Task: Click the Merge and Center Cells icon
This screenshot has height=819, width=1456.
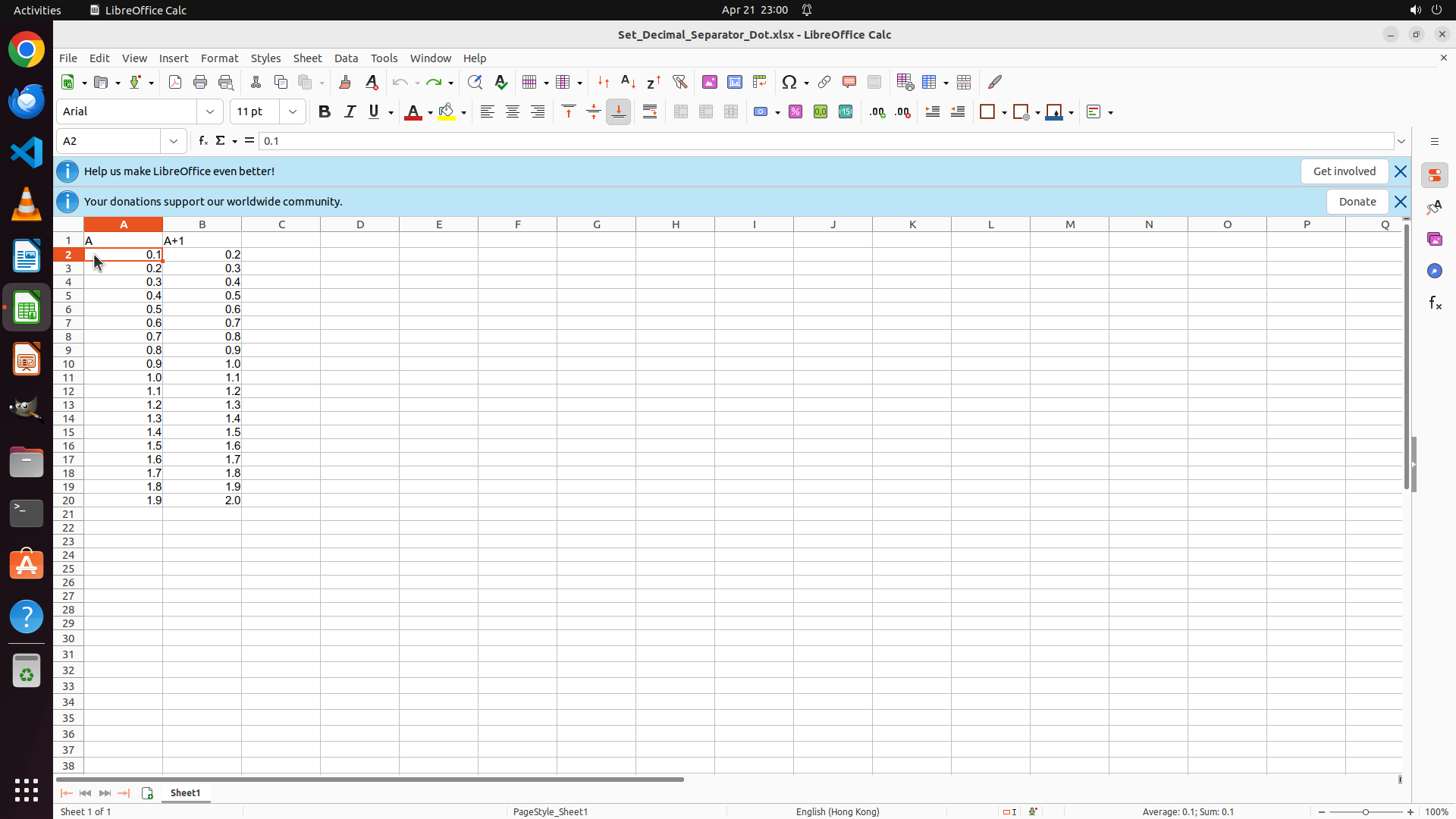Action: point(681,112)
